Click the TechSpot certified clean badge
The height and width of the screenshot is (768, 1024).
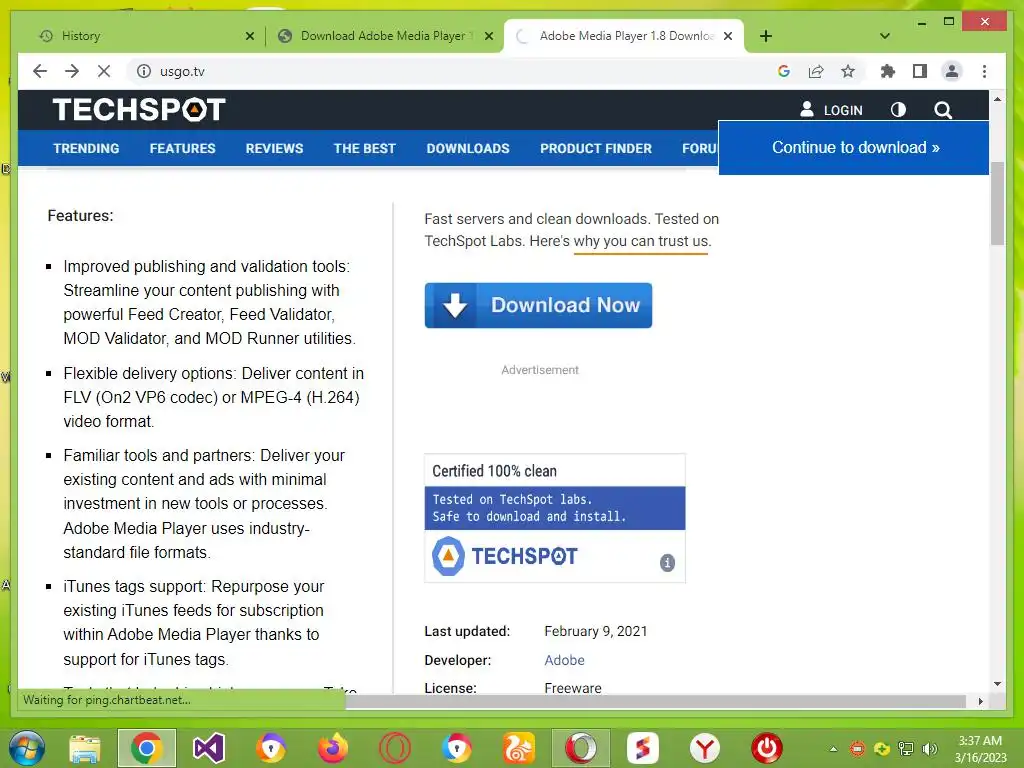(554, 518)
